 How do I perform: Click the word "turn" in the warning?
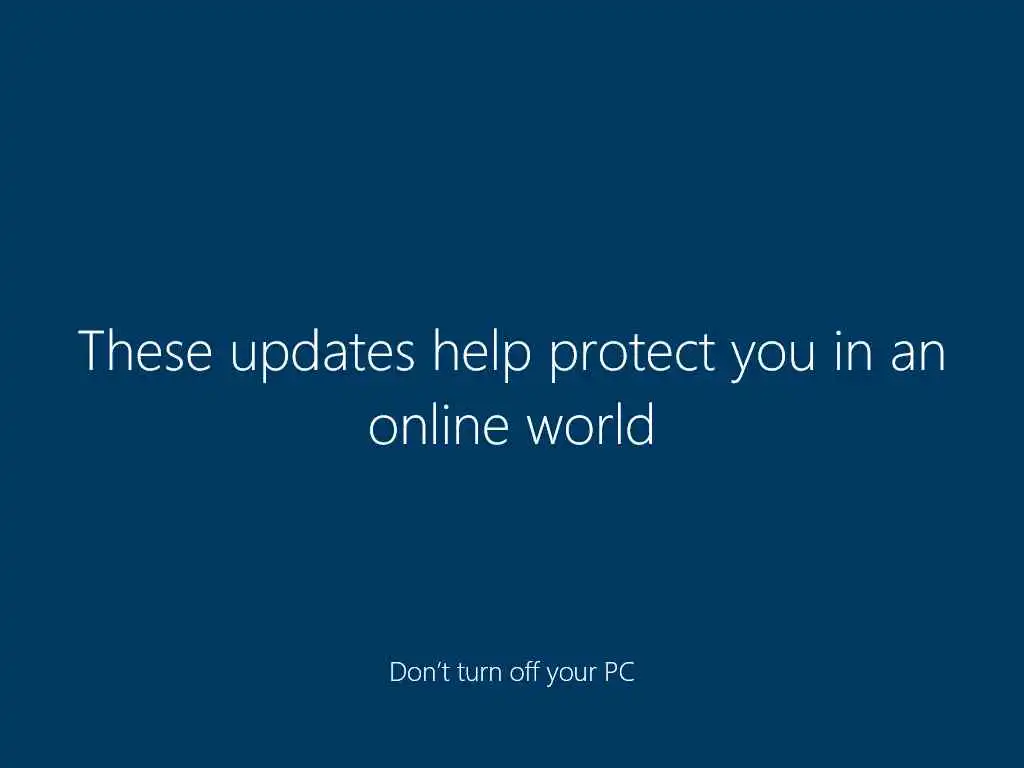pyautogui.click(x=481, y=673)
